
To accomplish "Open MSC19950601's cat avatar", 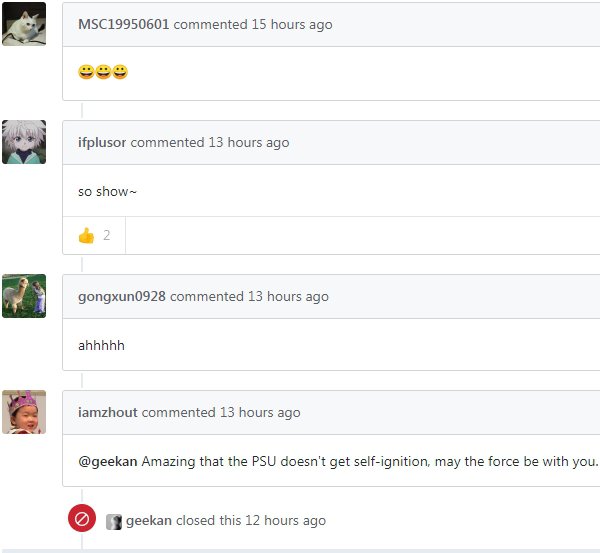I will click(24, 24).
